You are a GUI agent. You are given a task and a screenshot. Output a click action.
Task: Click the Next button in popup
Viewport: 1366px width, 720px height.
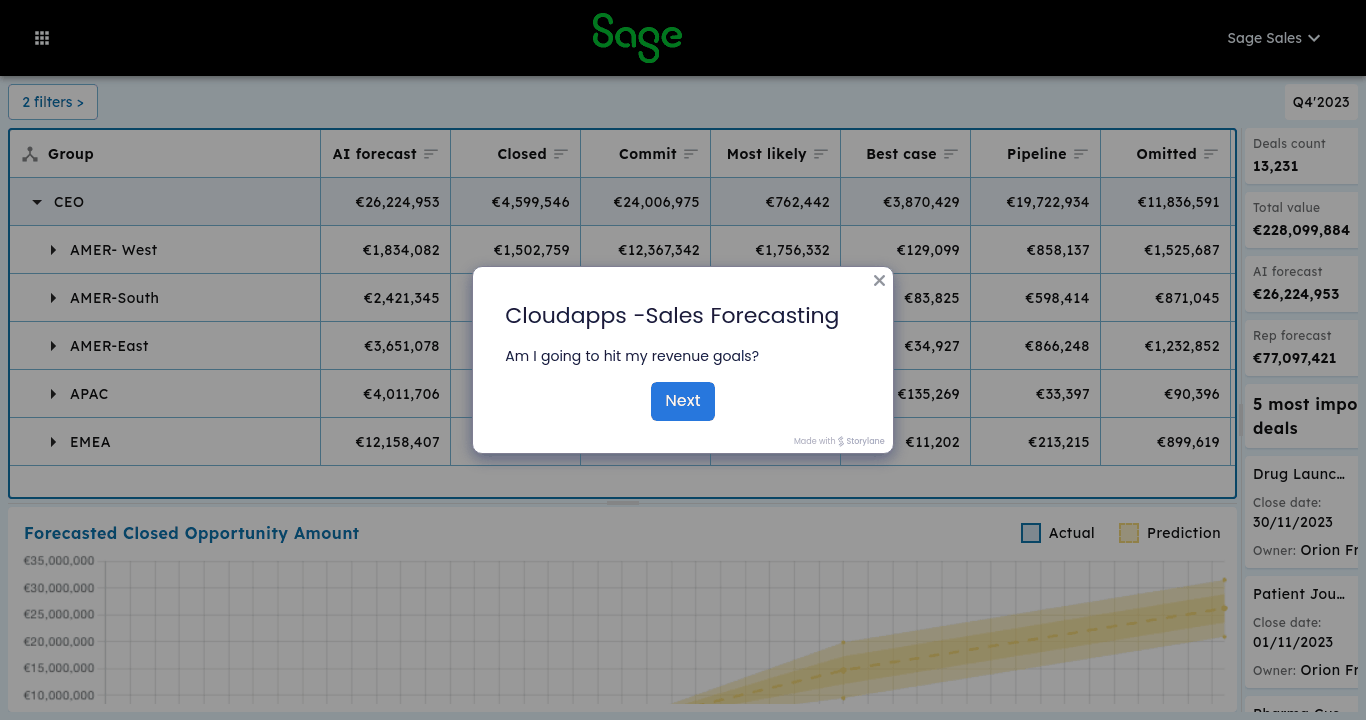683,401
